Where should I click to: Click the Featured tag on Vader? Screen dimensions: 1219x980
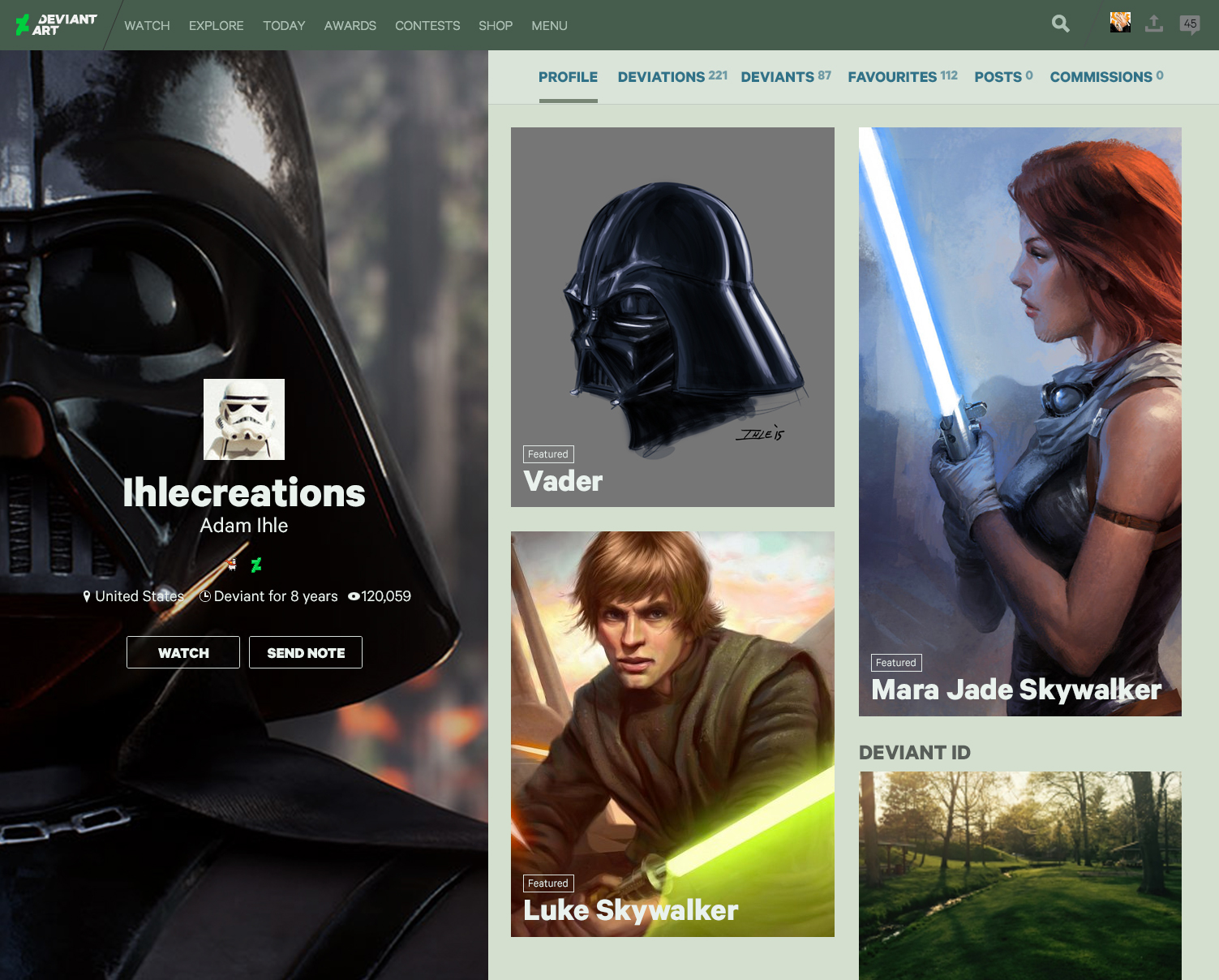pos(548,454)
